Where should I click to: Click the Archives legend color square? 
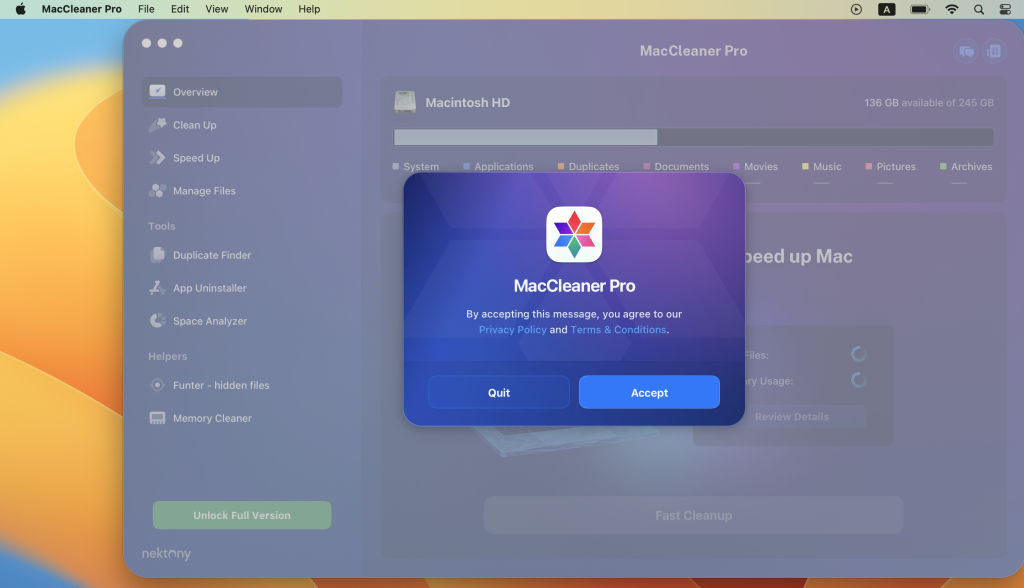pyautogui.click(x=943, y=167)
